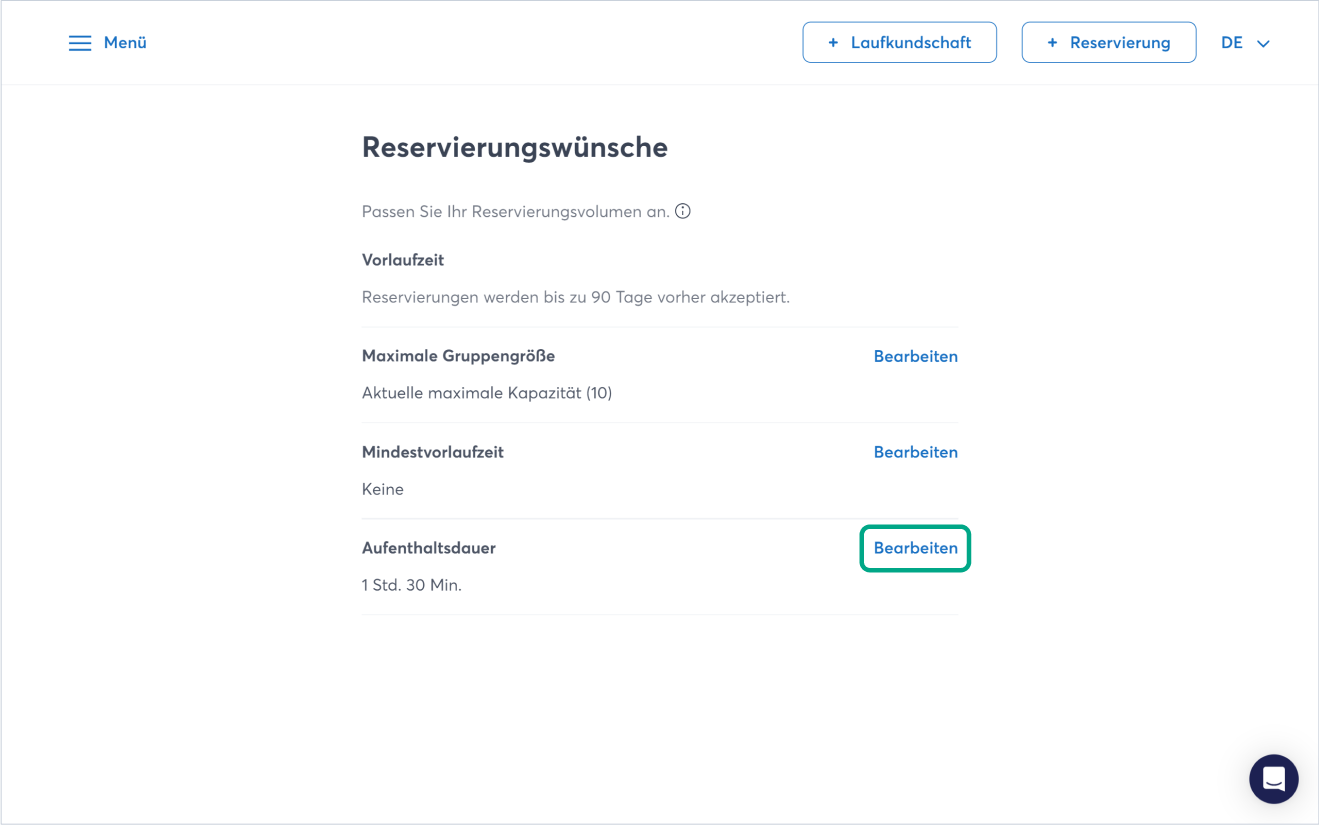The width and height of the screenshot is (1319, 825).
Task: Click Aktuelle maximale Kapazität (10) text
Action: click(x=486, y=393)
